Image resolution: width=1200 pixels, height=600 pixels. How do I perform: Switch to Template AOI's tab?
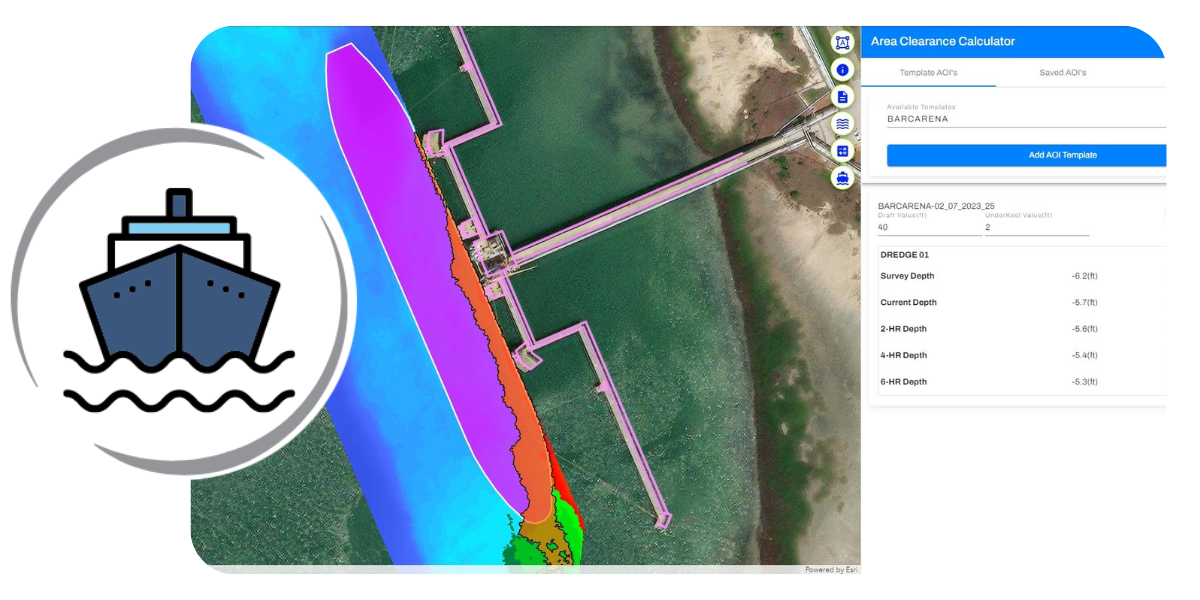(928, 73)
